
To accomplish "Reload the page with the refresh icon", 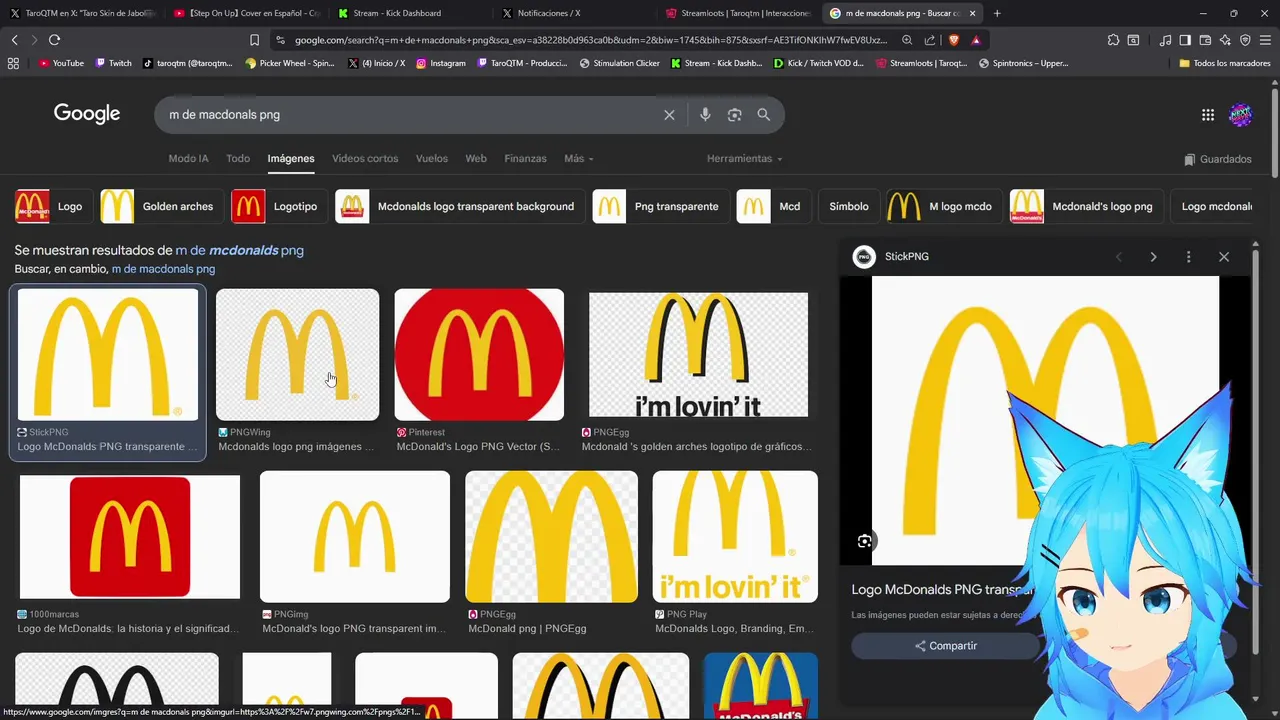I will [54, 40].
